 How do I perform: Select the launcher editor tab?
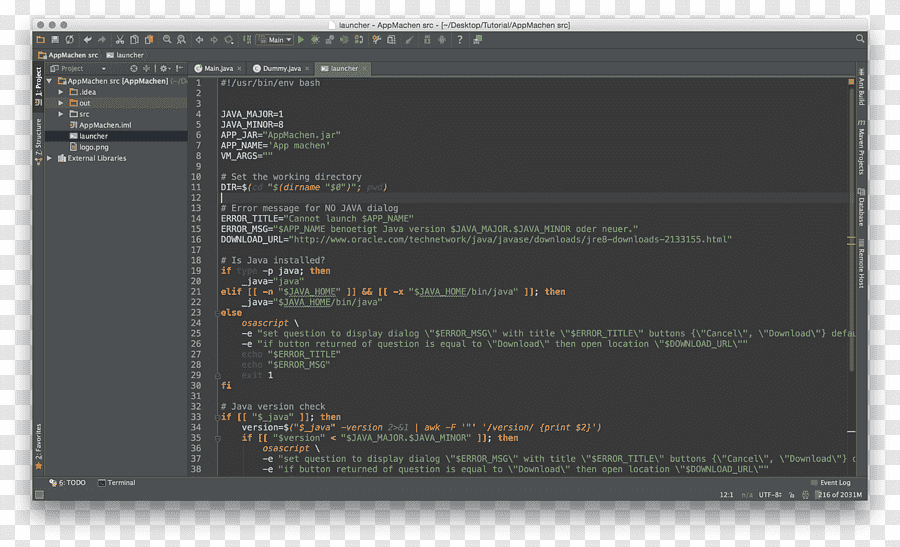344,68
